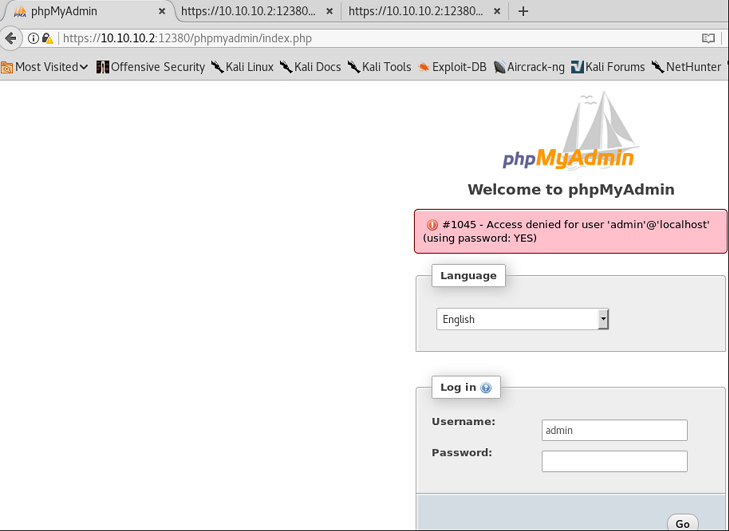Switch to the second https://10.10.10.2:12380 tab
The width and height of the screenshot is (729, 531).
257,11
